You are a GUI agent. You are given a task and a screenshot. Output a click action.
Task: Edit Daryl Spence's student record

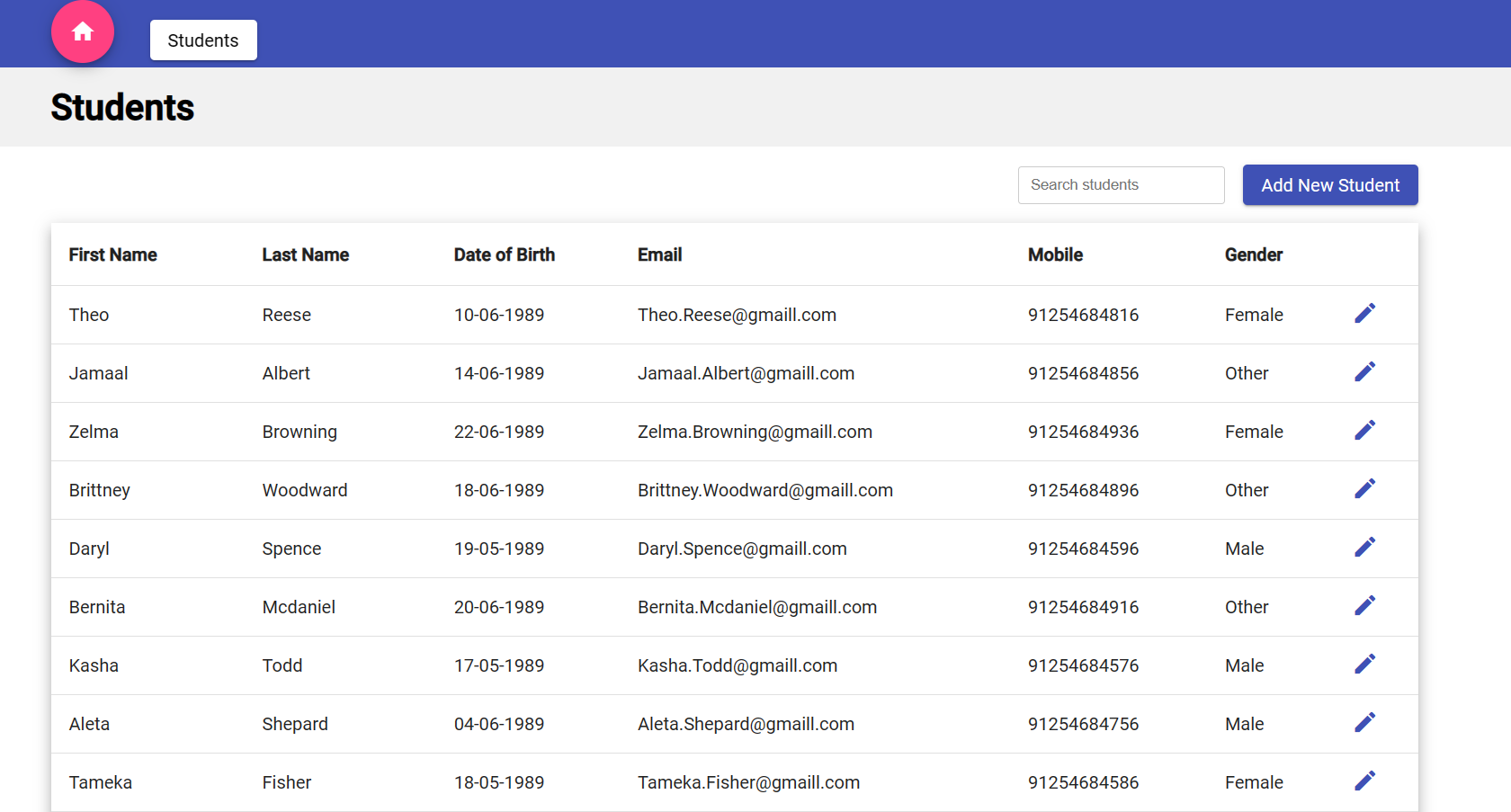[x=1364, y=547]
